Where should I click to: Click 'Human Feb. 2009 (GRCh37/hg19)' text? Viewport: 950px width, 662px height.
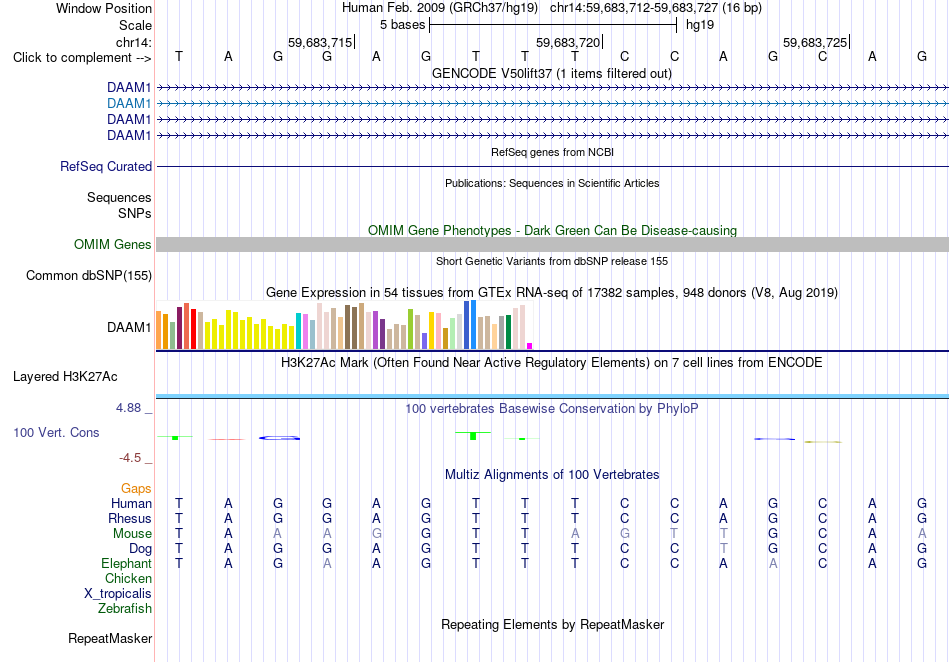440,8
